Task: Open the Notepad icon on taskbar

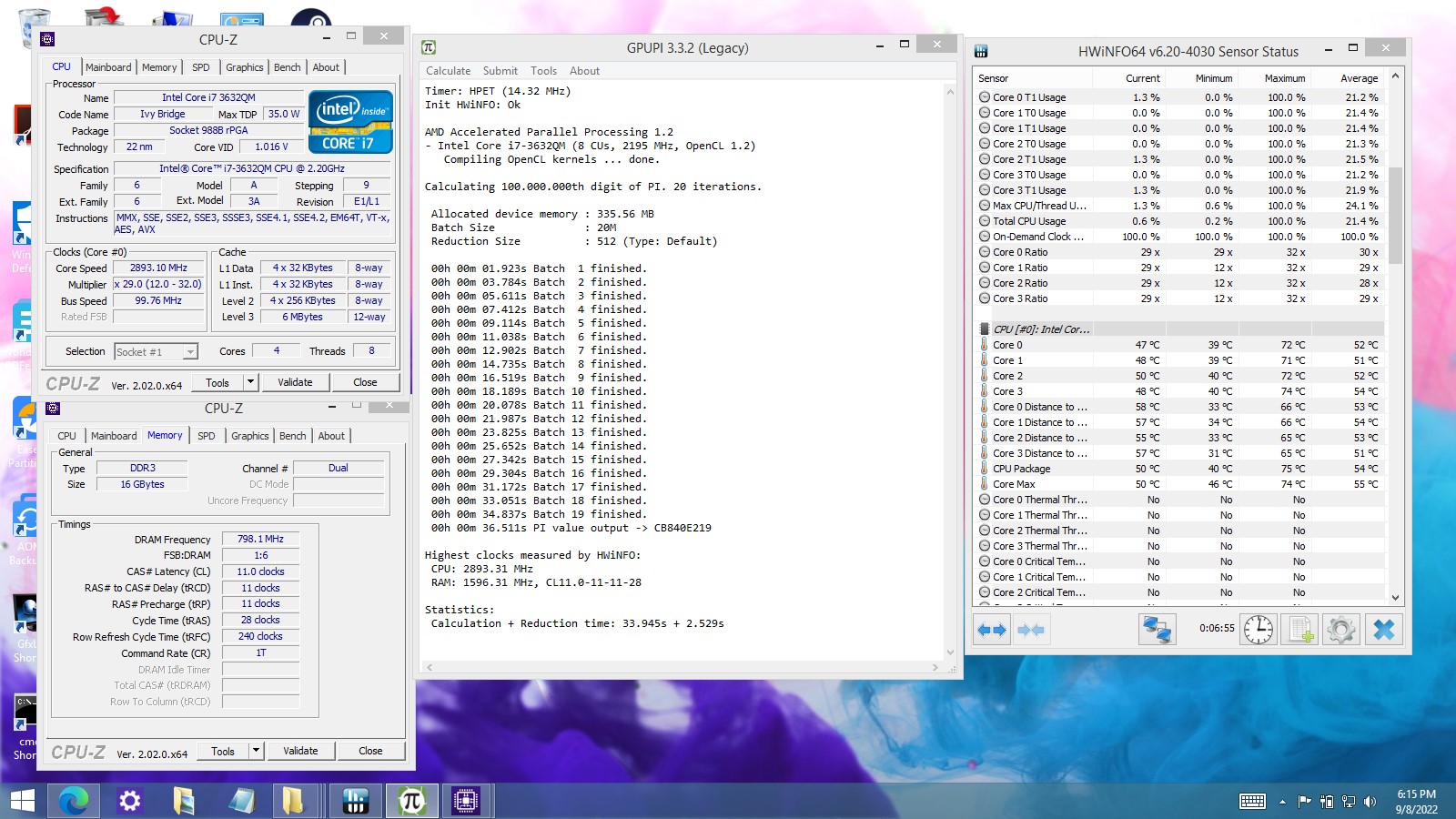Action: [242, 801]
